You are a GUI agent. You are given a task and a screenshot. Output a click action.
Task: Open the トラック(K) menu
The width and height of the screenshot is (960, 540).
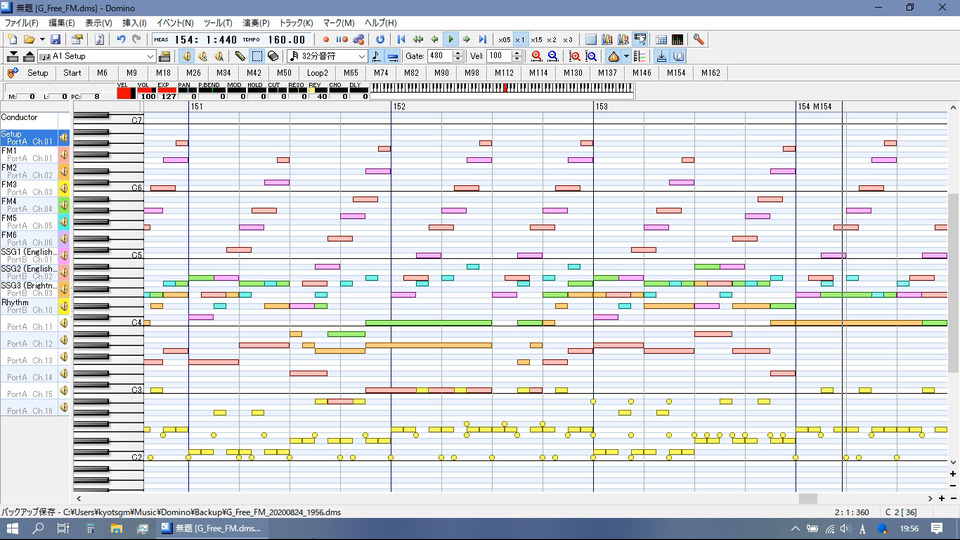tap(296, 23)
